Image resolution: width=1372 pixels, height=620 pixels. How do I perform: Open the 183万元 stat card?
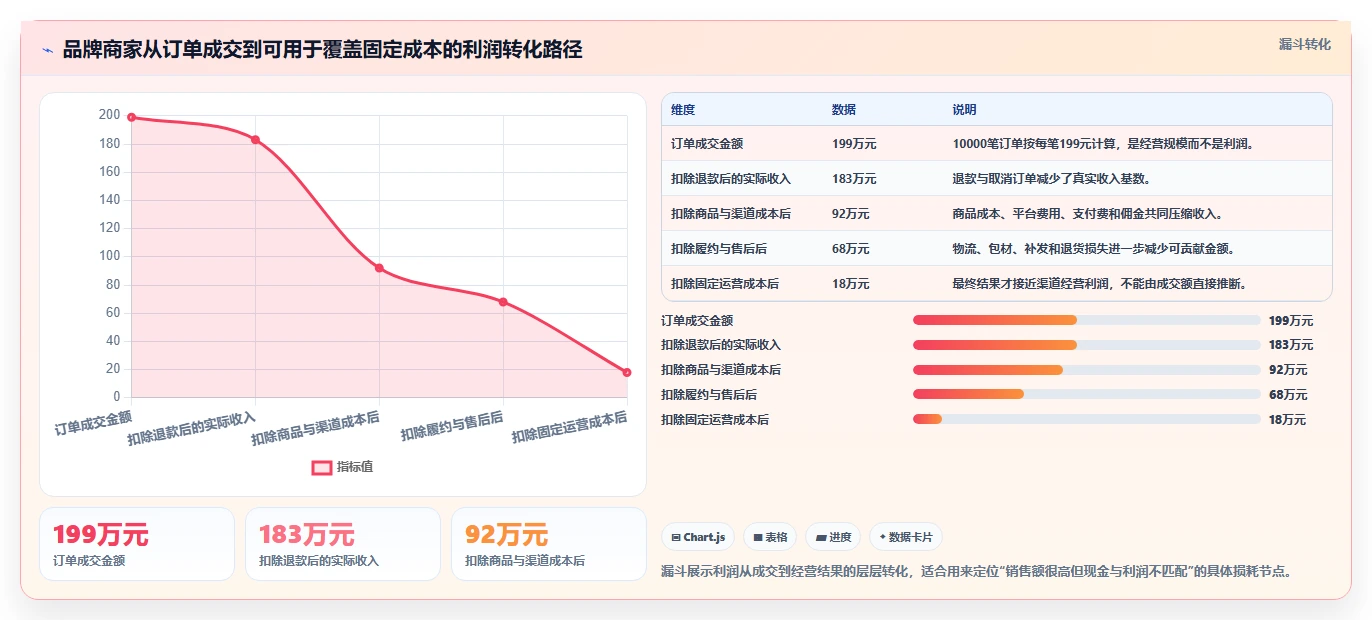[343, 544]
